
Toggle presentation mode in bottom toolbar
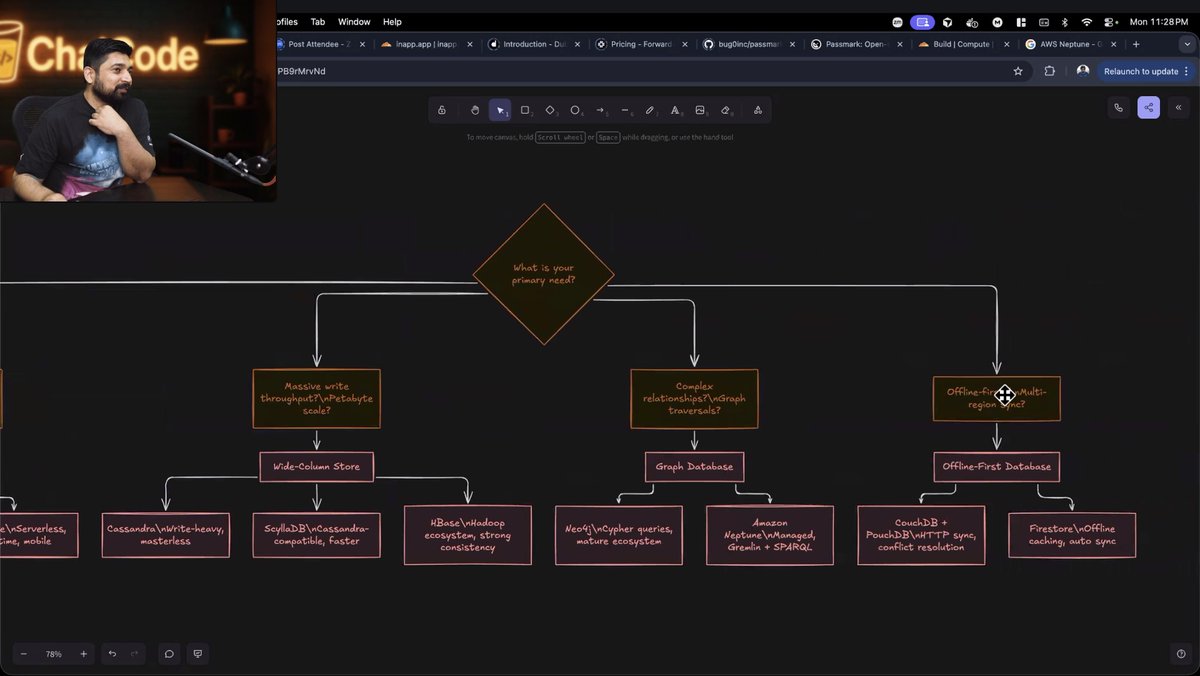(197, 654)
